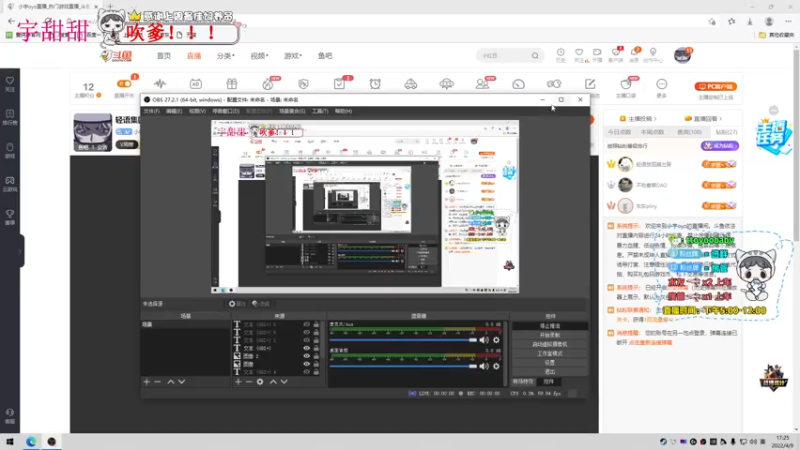
Task: Open pencil edit icon in streamer toolbar
Action: [x=590, y=84]
